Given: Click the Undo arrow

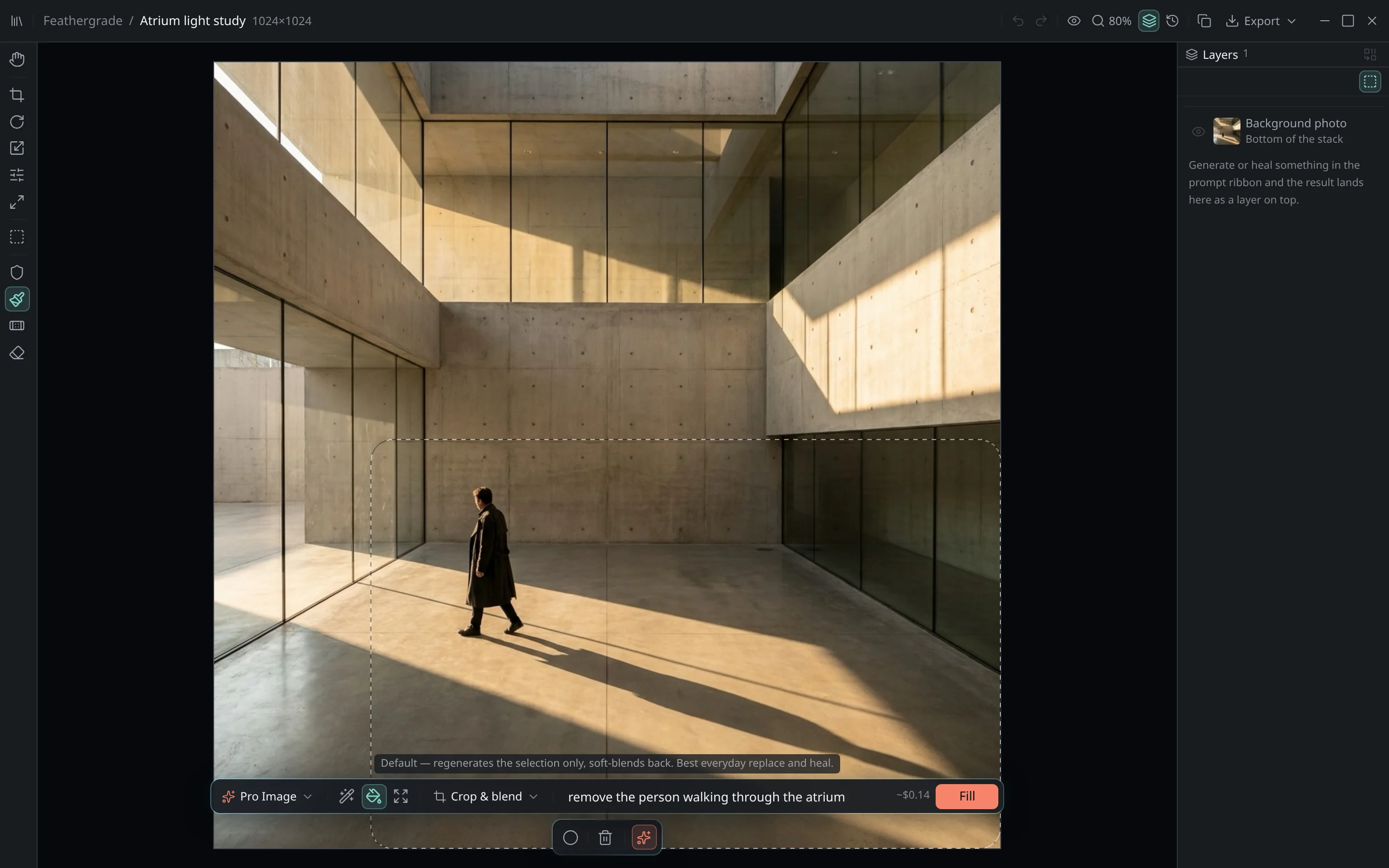Looking at the screenshot, I should point(1018,21).
